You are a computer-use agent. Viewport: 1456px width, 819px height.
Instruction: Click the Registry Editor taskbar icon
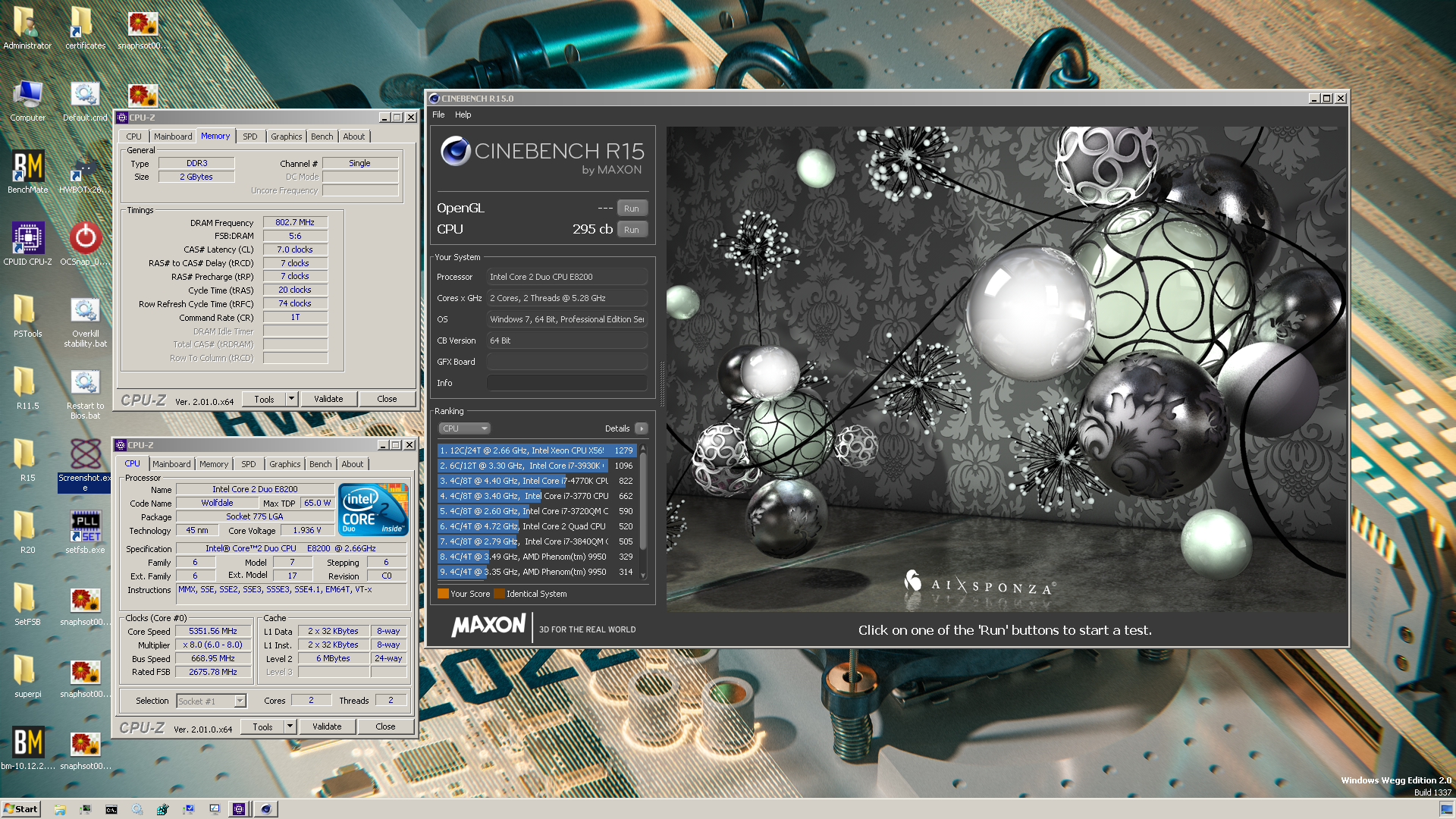click(163, 809)
